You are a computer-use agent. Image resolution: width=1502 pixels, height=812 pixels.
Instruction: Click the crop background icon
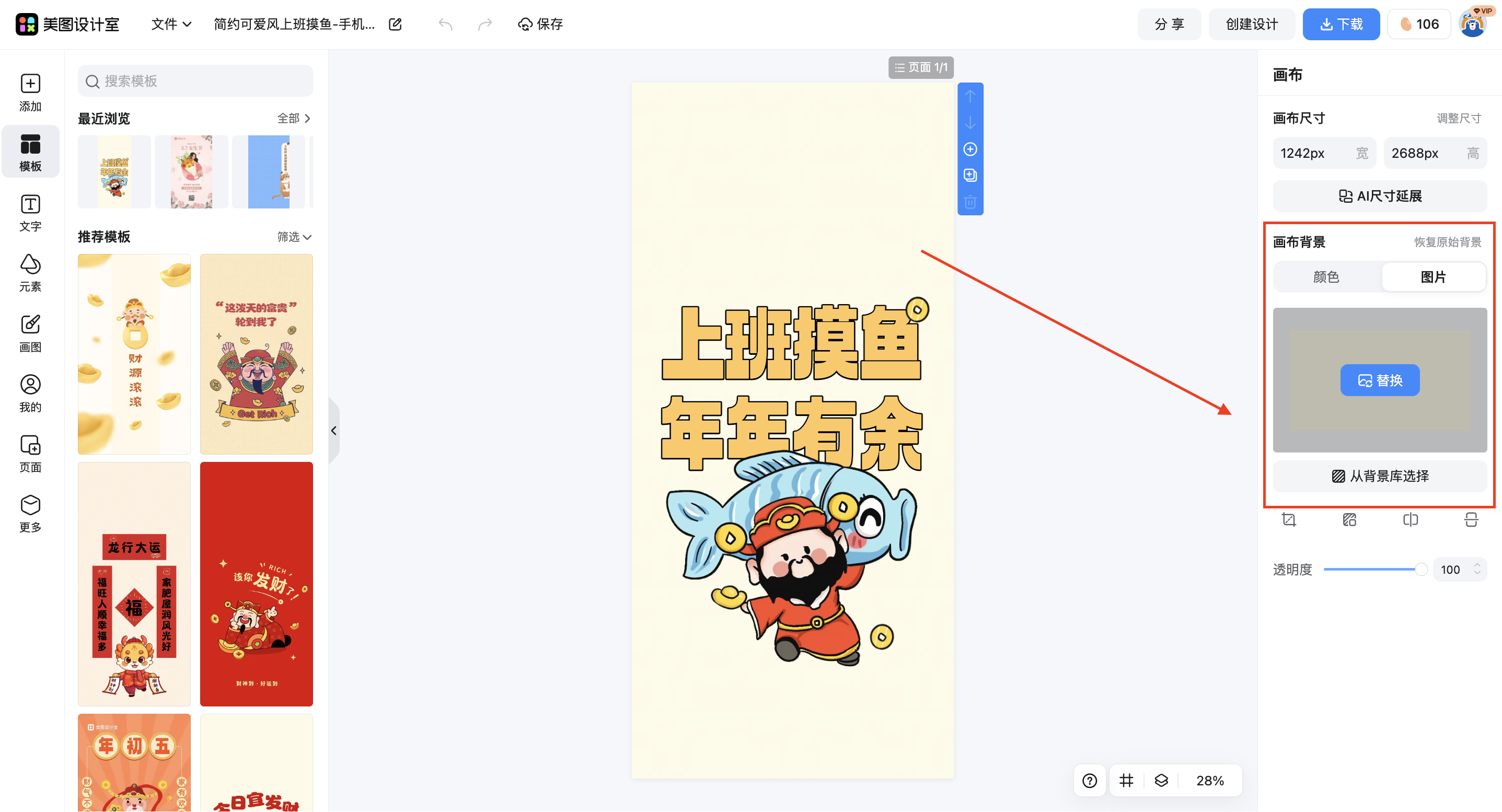click(1289, 520)
